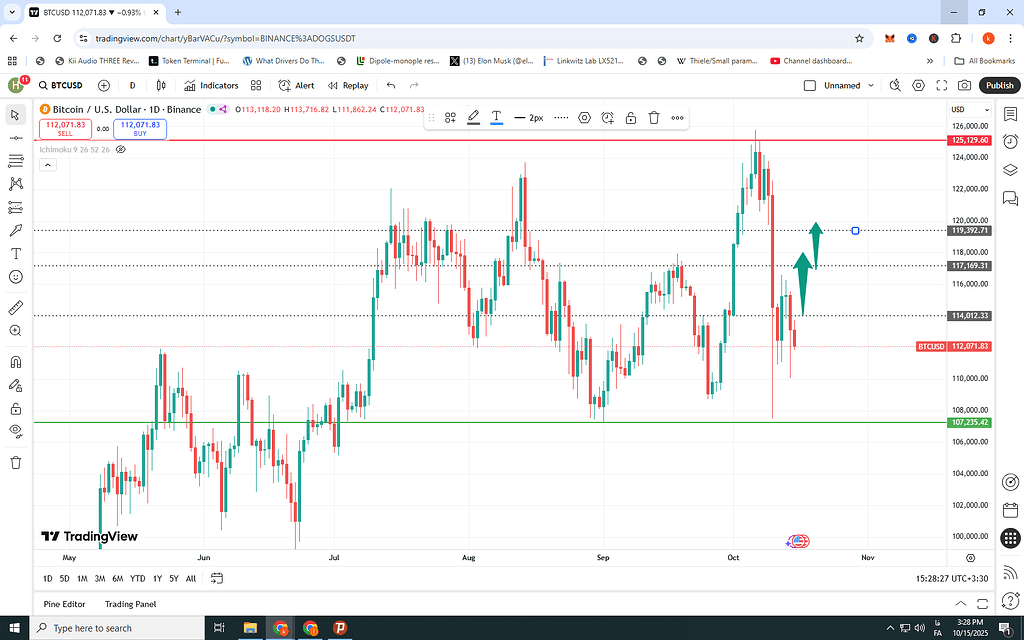Collapse the indicator legend chevron
The width and height of the screenshot is (1024, 640).
point(46,165)
